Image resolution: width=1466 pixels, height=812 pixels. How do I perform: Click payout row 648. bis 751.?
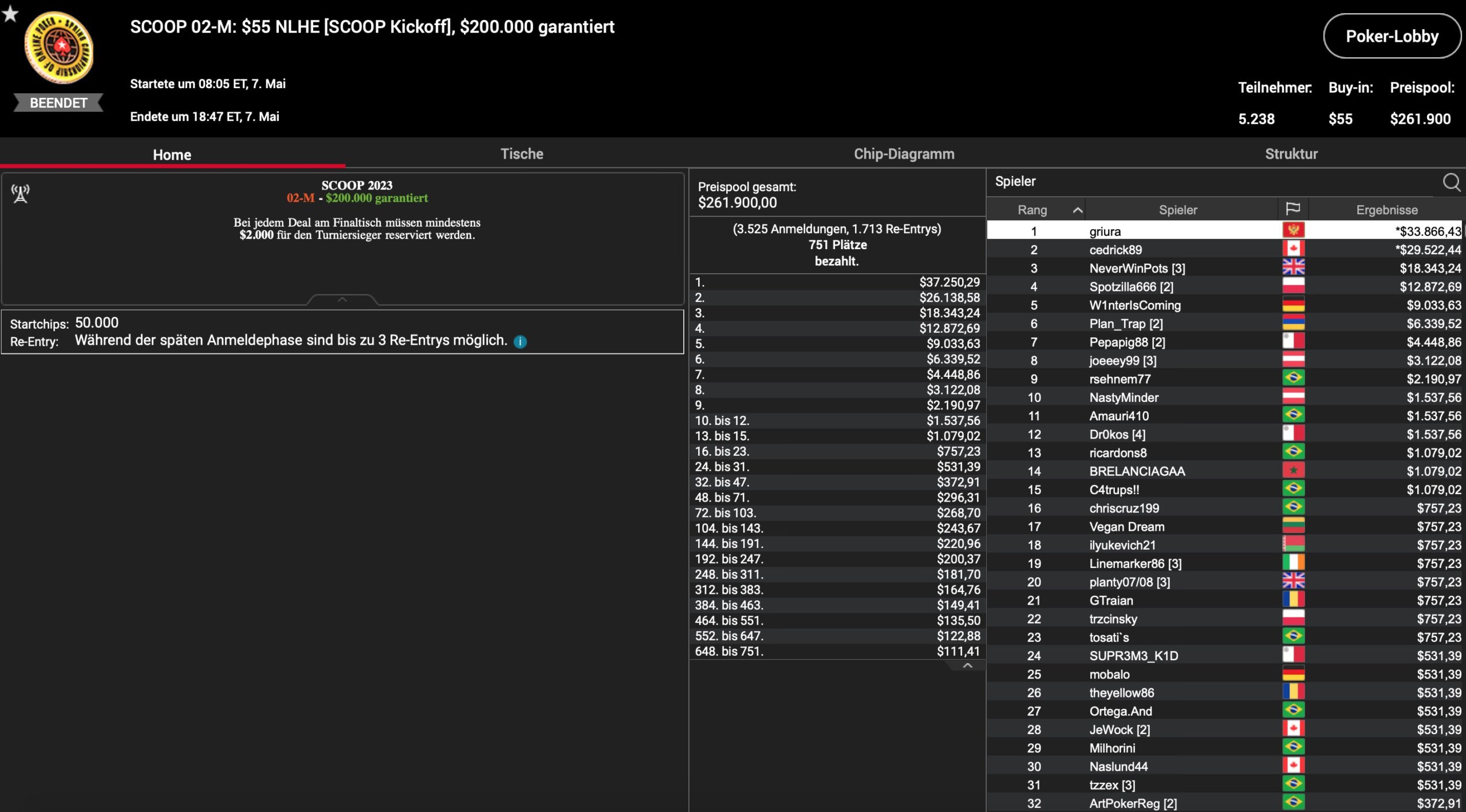click(x=837, y=651)
